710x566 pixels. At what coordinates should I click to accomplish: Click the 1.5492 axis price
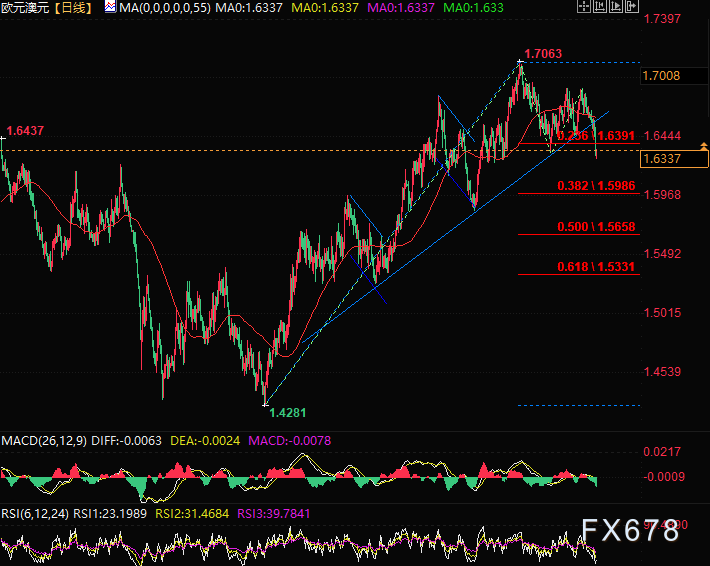pyautogui.click(x=662, y=254)
